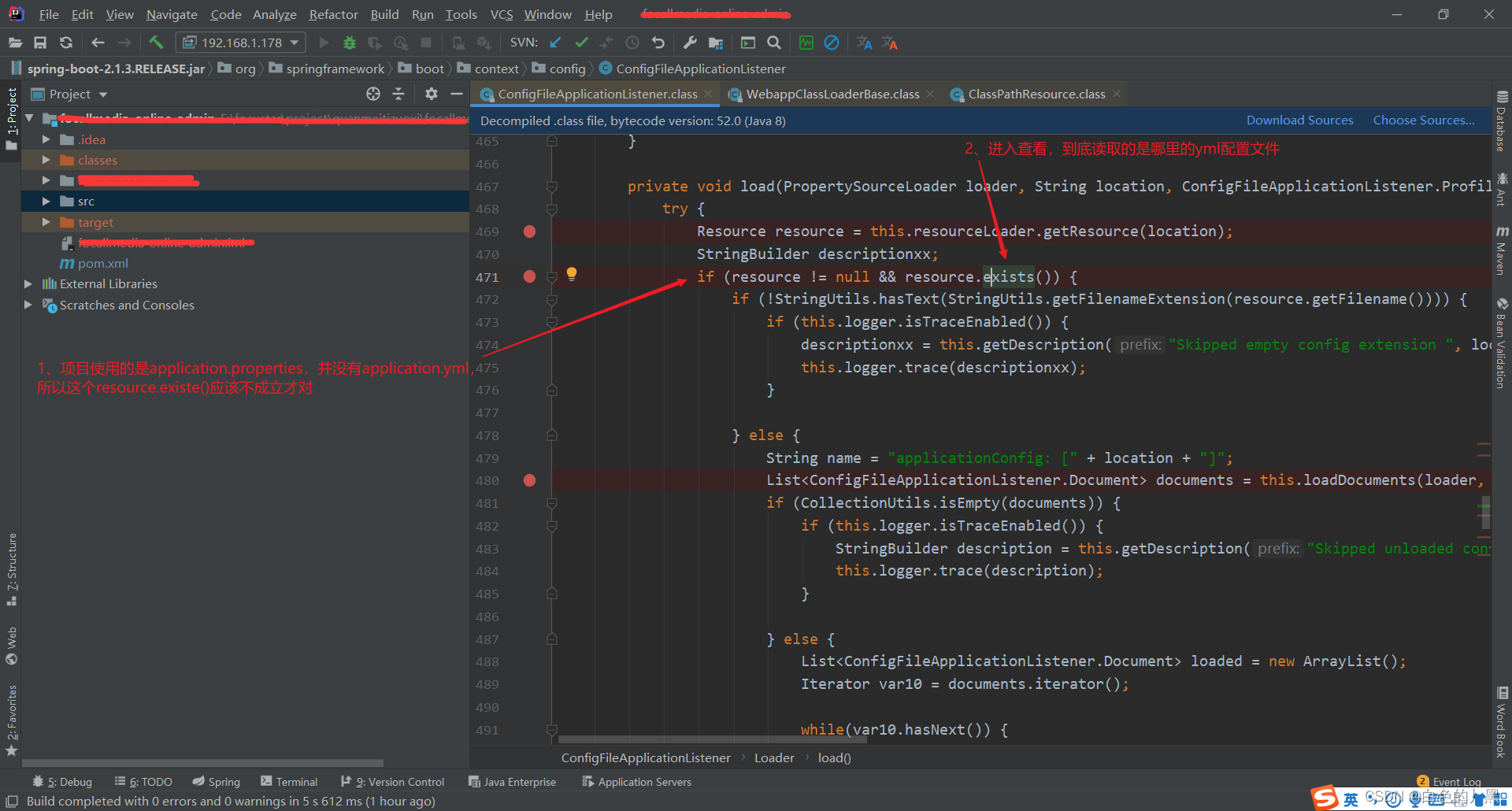Viewport: 1512px width, 811px height.
Task: Open Project Structure icon
Action: (x=716, y=43)
